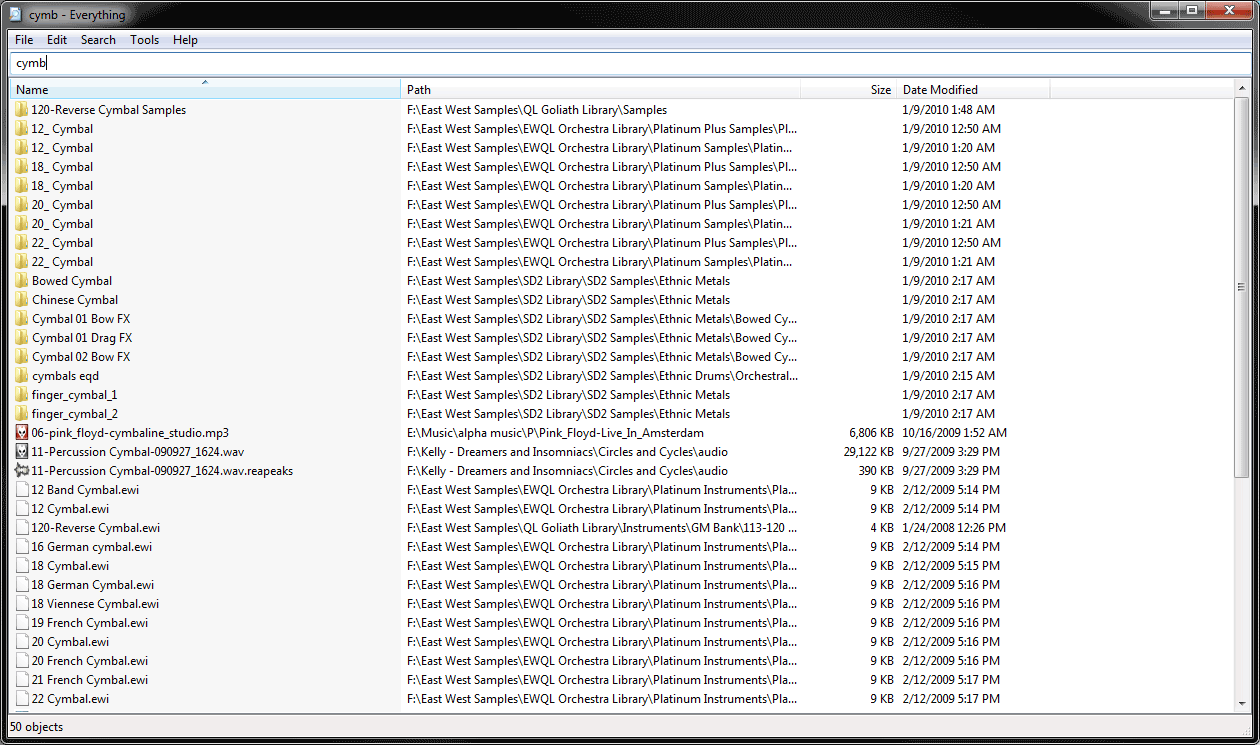
Task: Click the 29,122 KB size value
Action: [x=866, y=452]
